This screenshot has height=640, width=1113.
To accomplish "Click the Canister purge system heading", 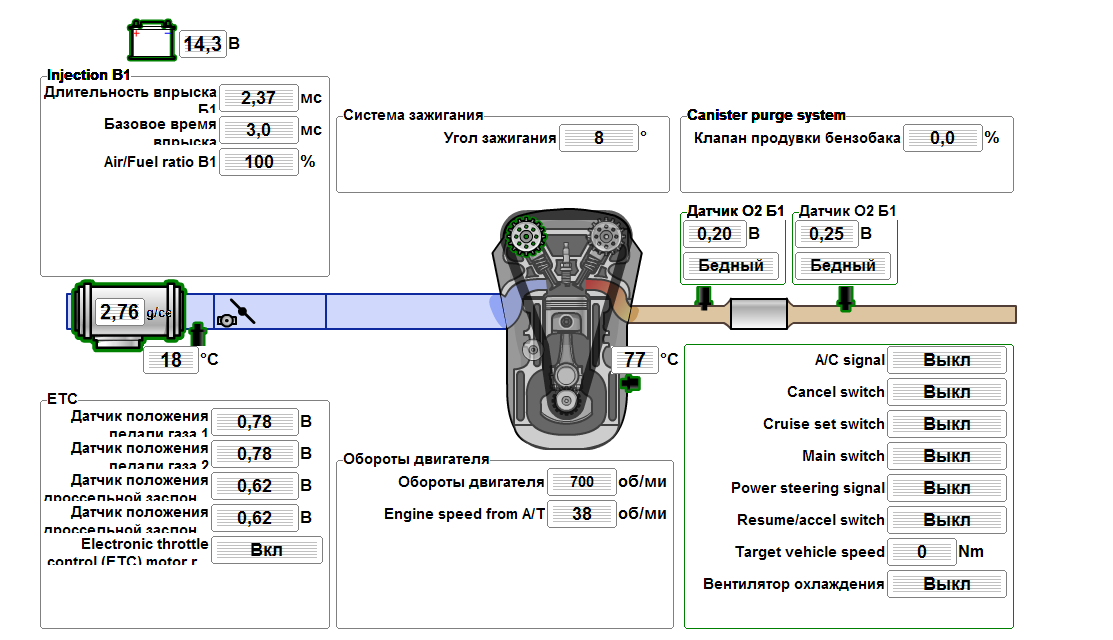I will 766,115.
